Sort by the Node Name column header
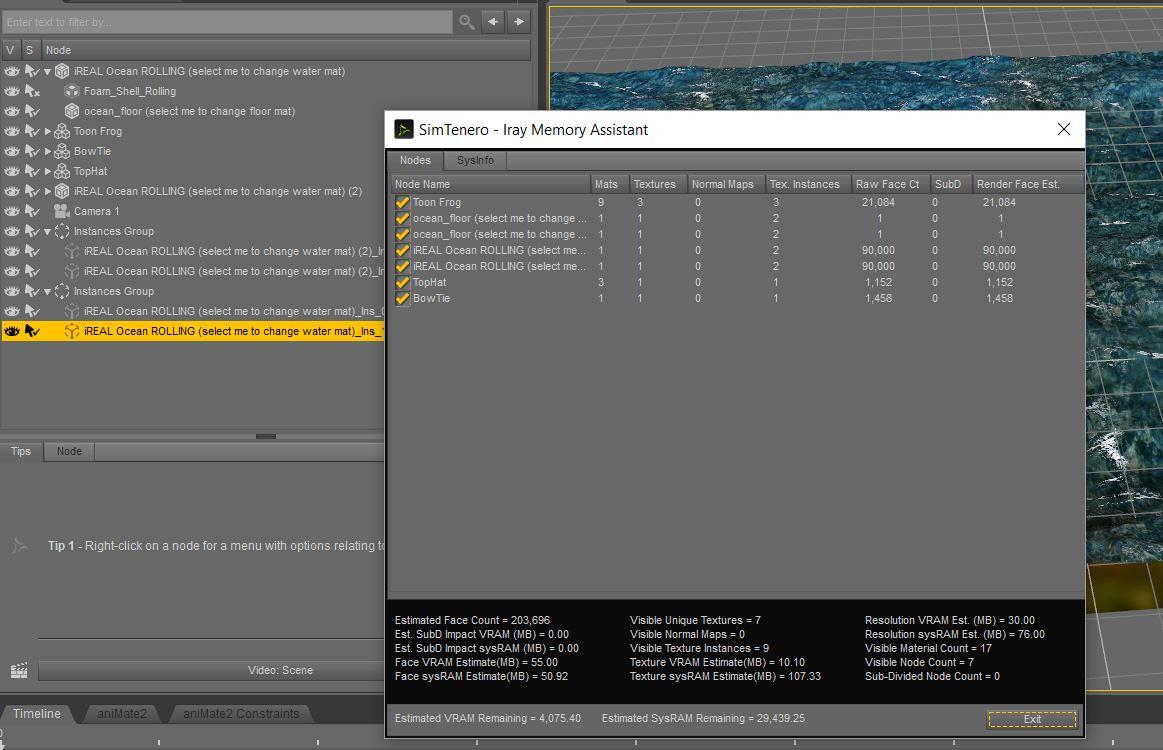 pos(490,184)
